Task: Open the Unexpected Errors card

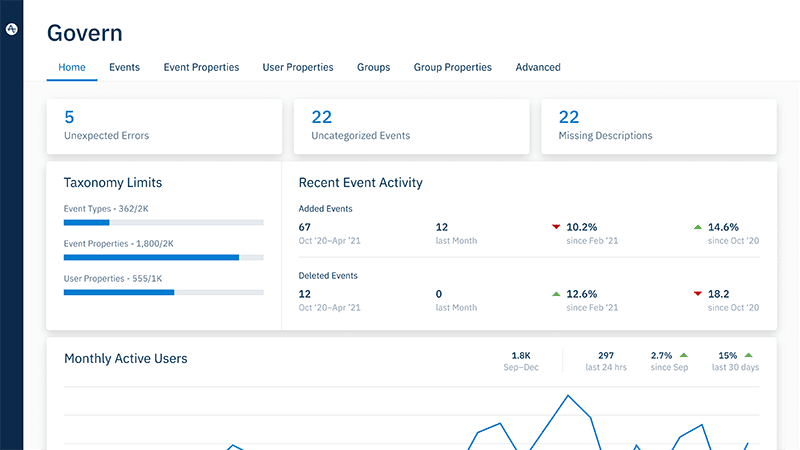Action: 164,126
